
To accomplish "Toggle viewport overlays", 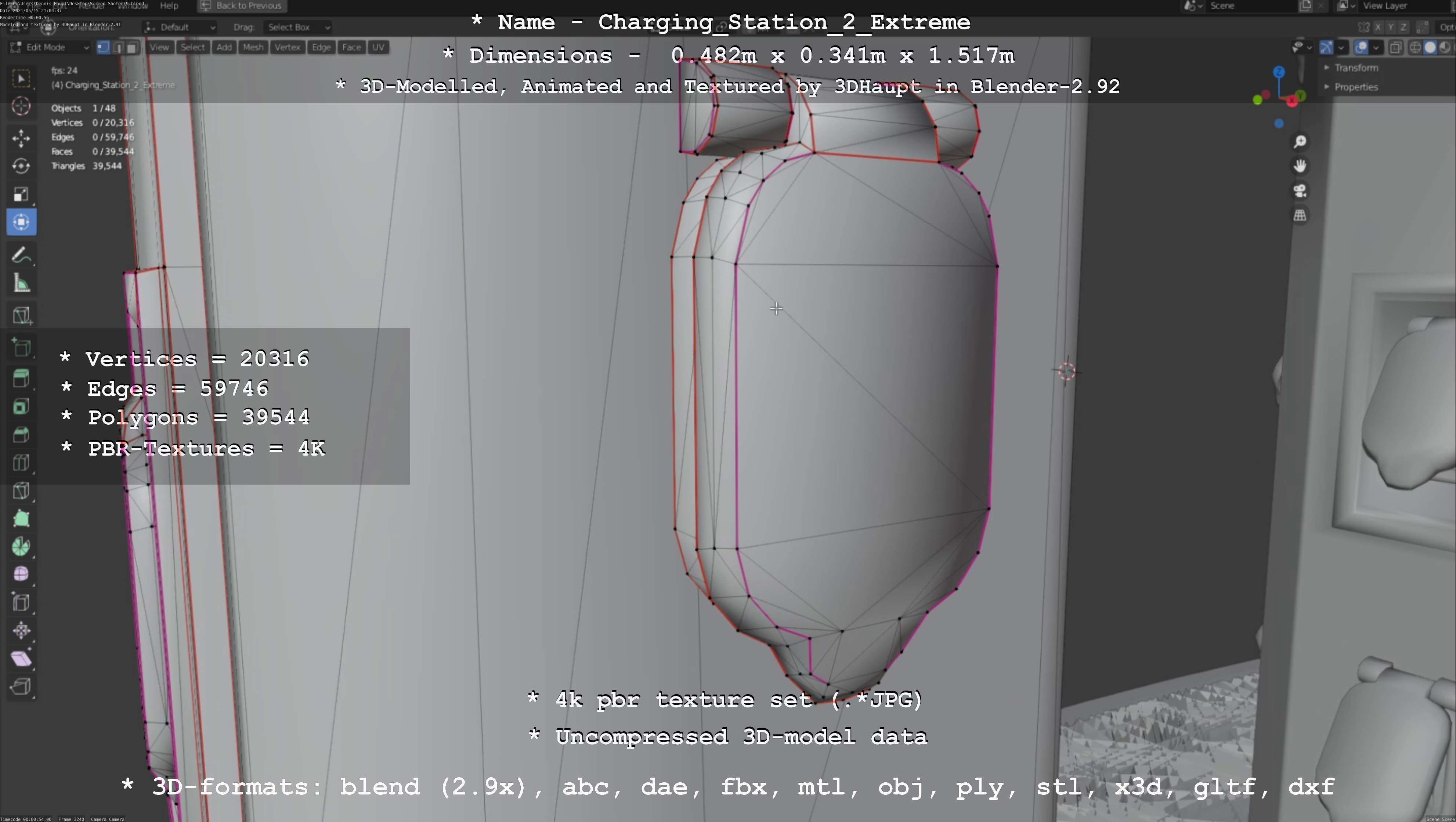I will [1361, 47].
